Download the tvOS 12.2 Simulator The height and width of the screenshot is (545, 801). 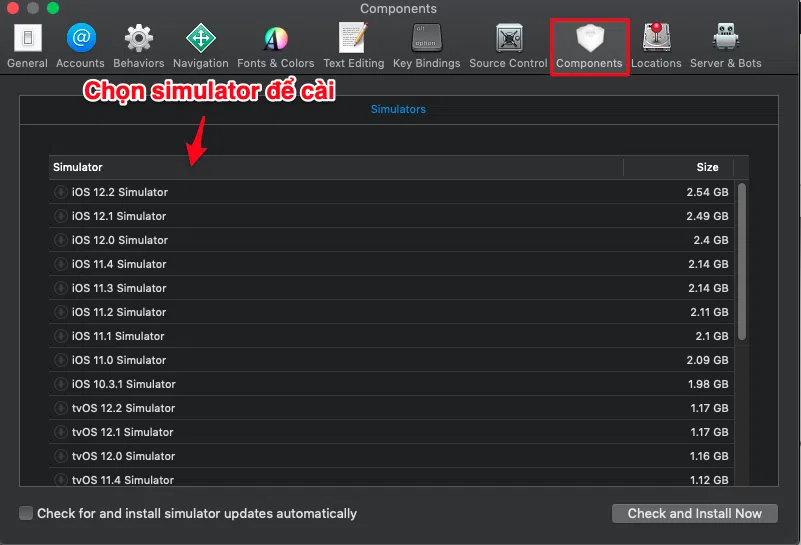coord(61,408)
